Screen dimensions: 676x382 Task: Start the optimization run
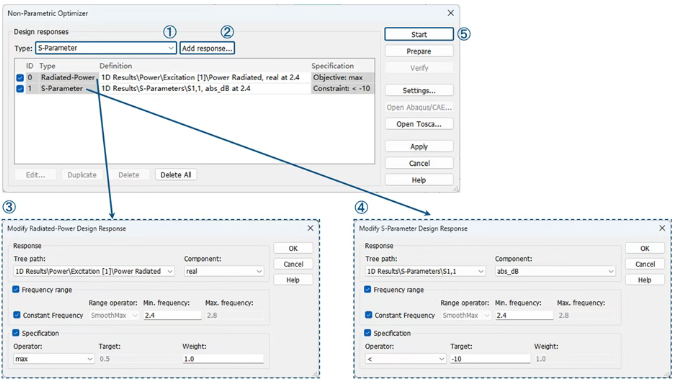point(419,34)
